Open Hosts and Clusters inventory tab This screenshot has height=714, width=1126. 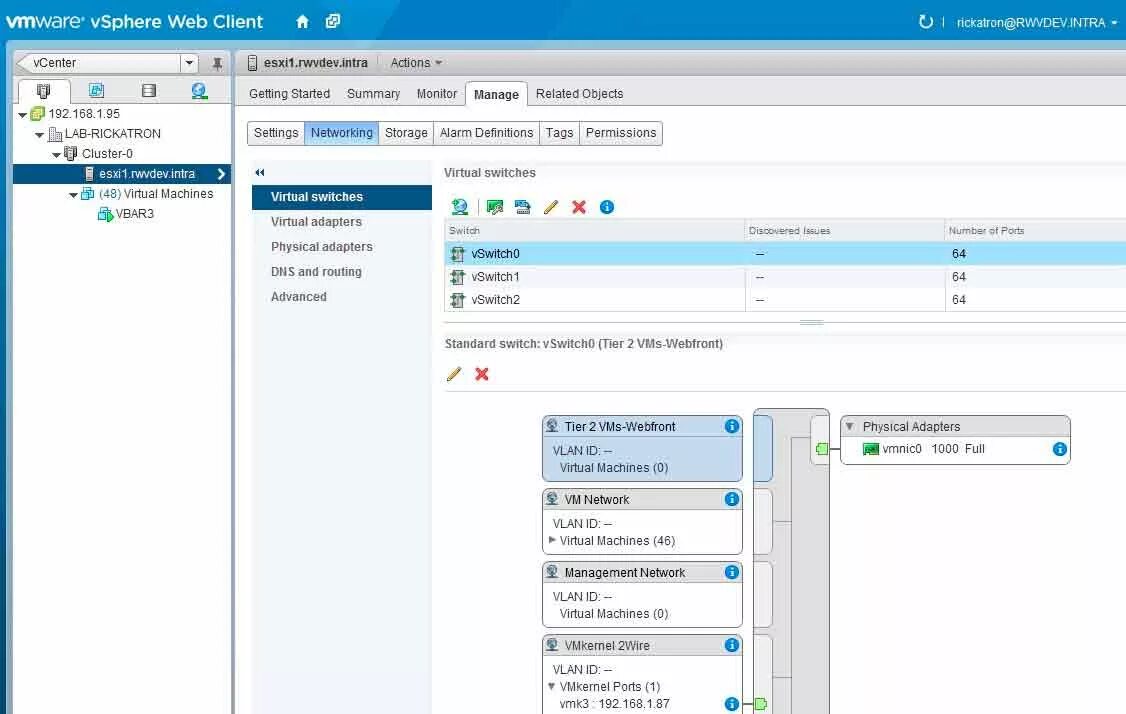(44, 91)
